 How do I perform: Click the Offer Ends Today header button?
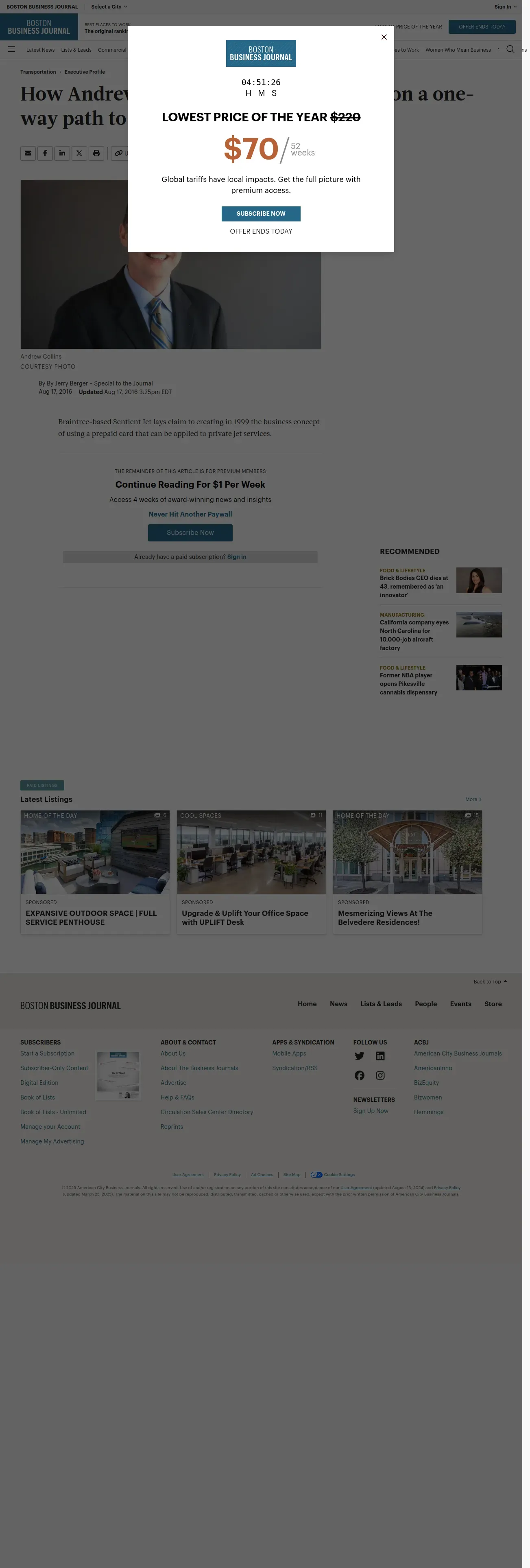tap(482, 27)
